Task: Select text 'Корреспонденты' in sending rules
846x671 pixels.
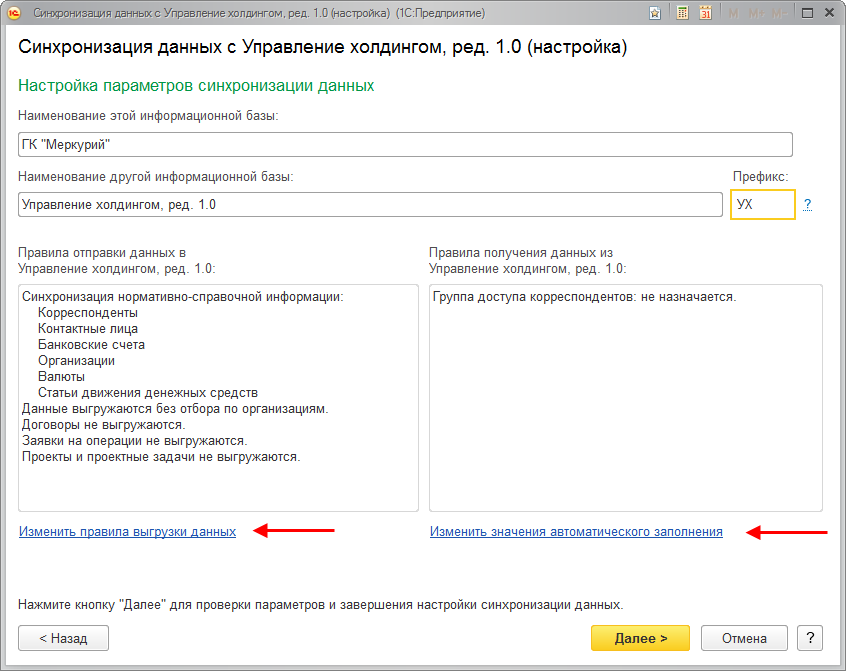Action: coord(88,313)
